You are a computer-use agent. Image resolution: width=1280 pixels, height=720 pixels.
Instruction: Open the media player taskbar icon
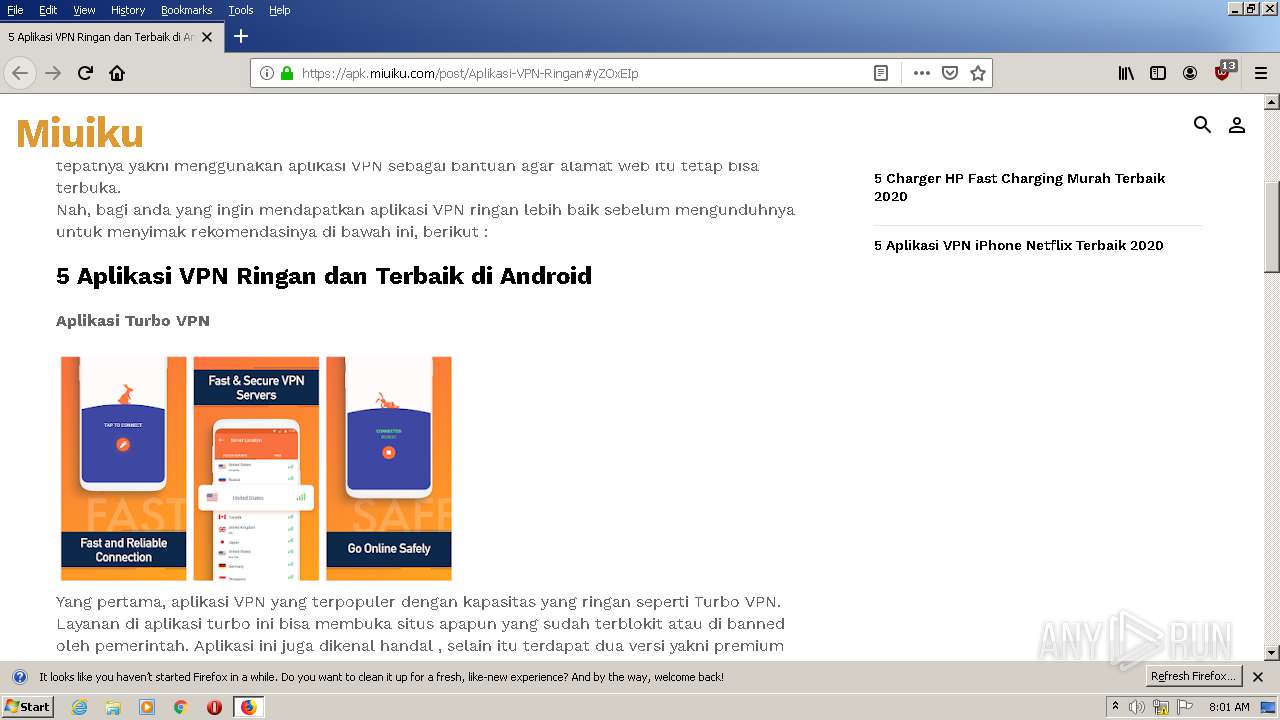147,707
